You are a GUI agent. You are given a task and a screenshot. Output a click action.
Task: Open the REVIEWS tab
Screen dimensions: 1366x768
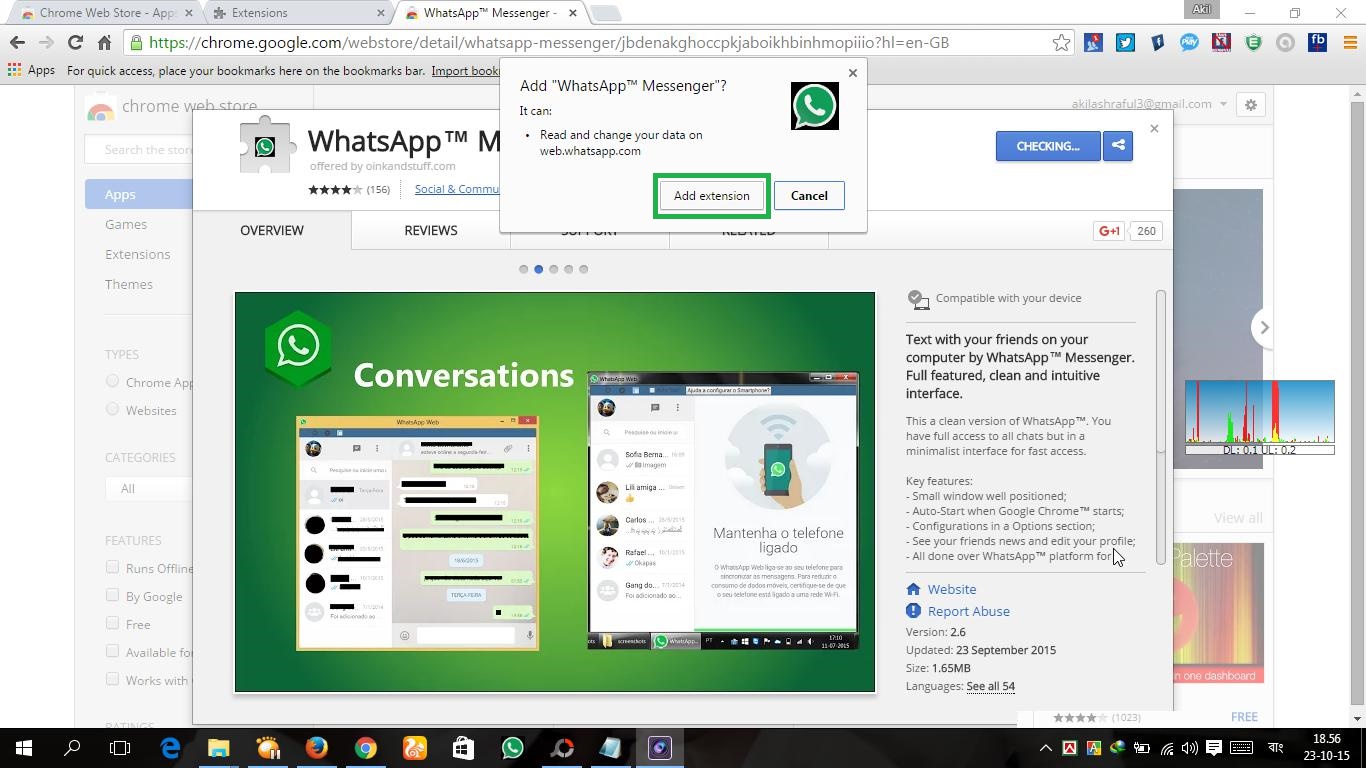pos(431,230)
